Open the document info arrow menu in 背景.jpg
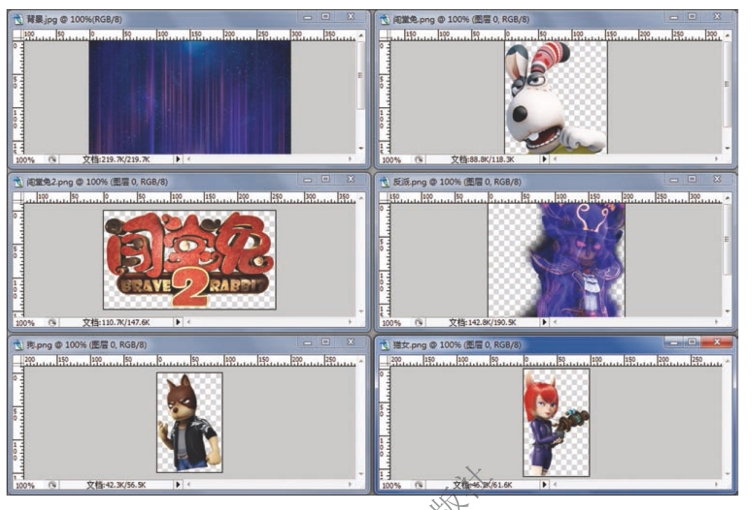 click(x=179, y=159)
